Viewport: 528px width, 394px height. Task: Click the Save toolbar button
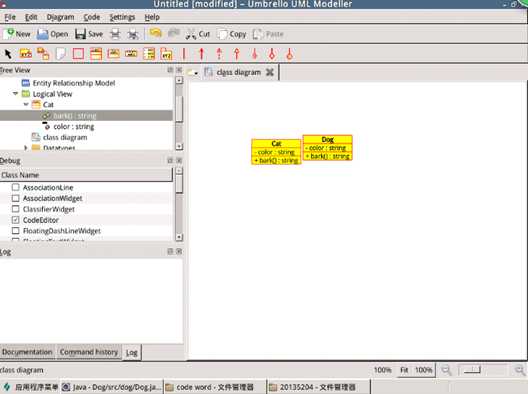pos(89,34)
